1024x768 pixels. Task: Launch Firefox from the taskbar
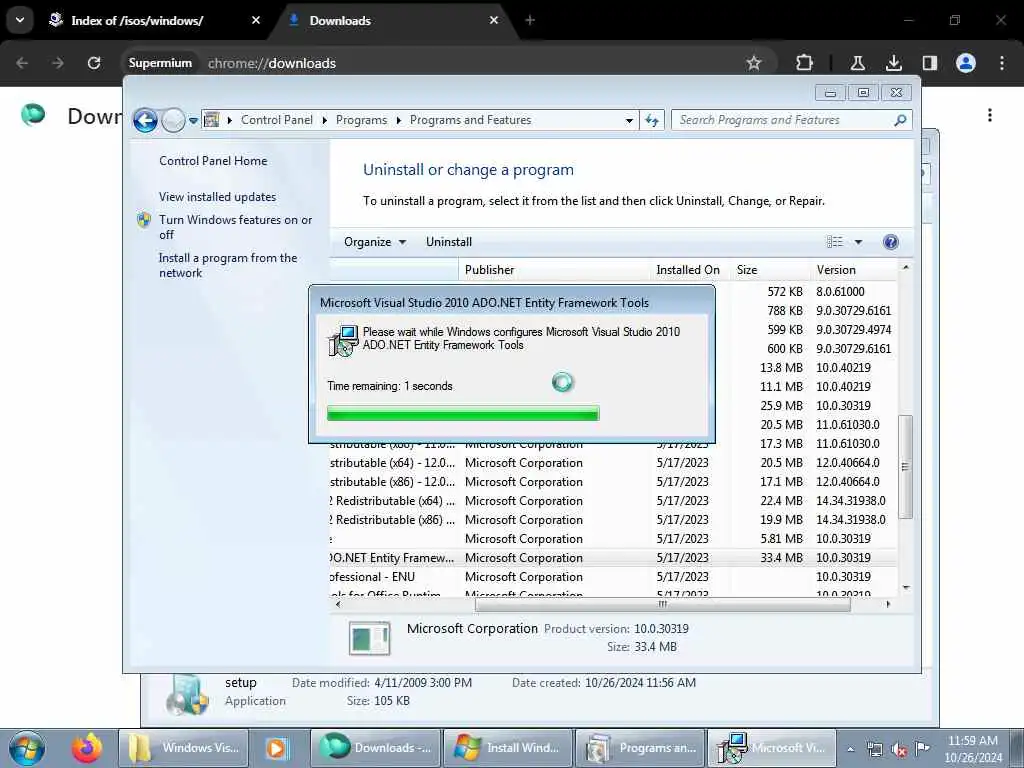[87, 748]
